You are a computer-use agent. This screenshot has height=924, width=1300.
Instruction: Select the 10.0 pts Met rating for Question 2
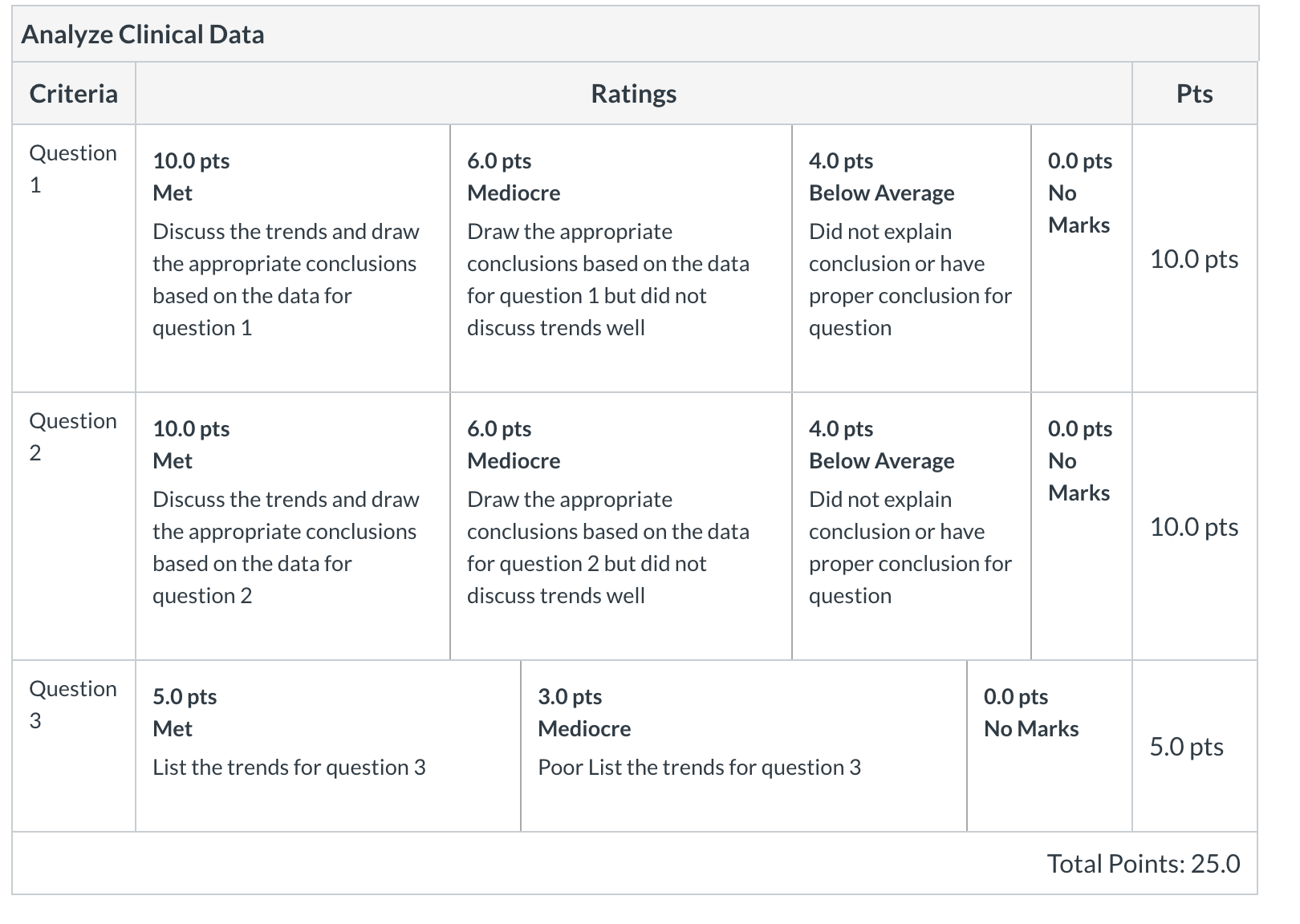click(293, 526)
